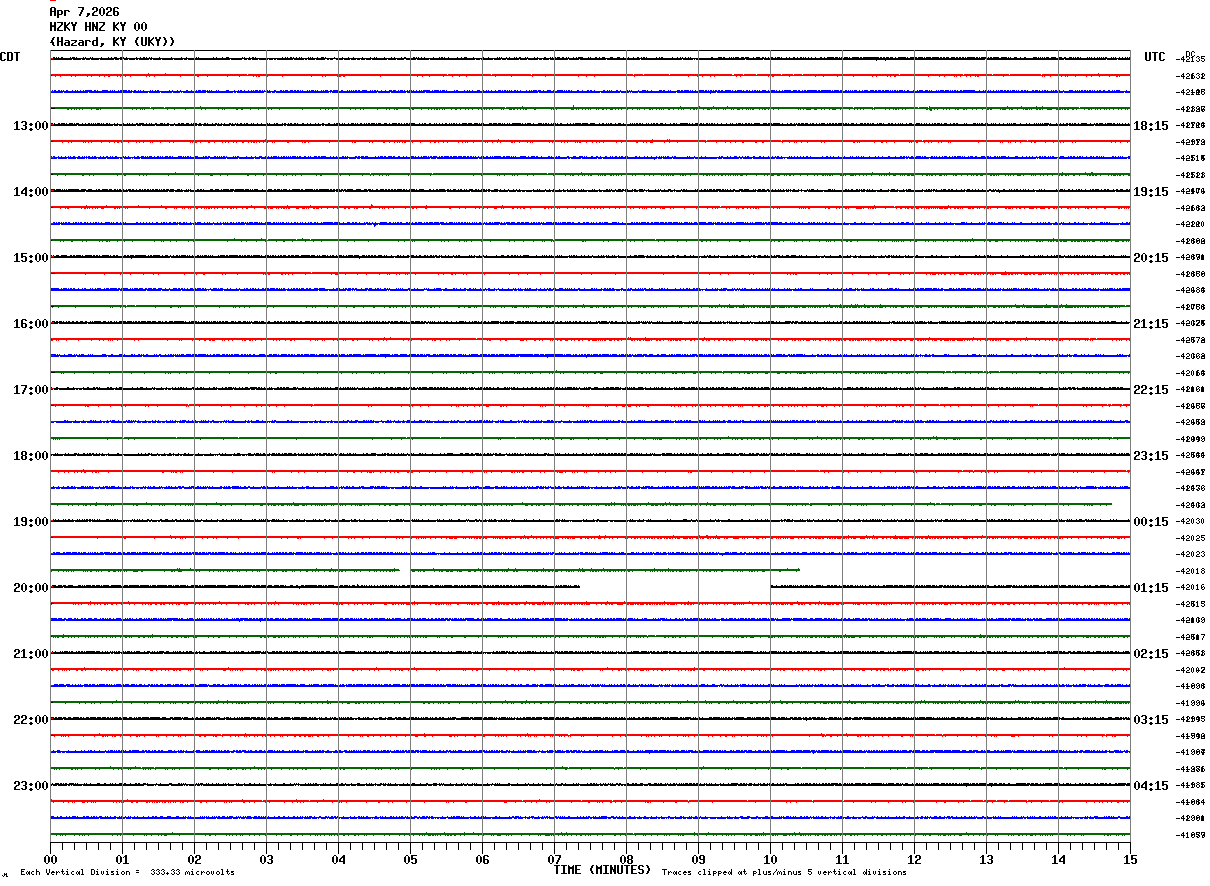This screenshot has width=1210, height=886.
Task: Click the Apr 7,2026 date text
Action: (x=84, y=12)
